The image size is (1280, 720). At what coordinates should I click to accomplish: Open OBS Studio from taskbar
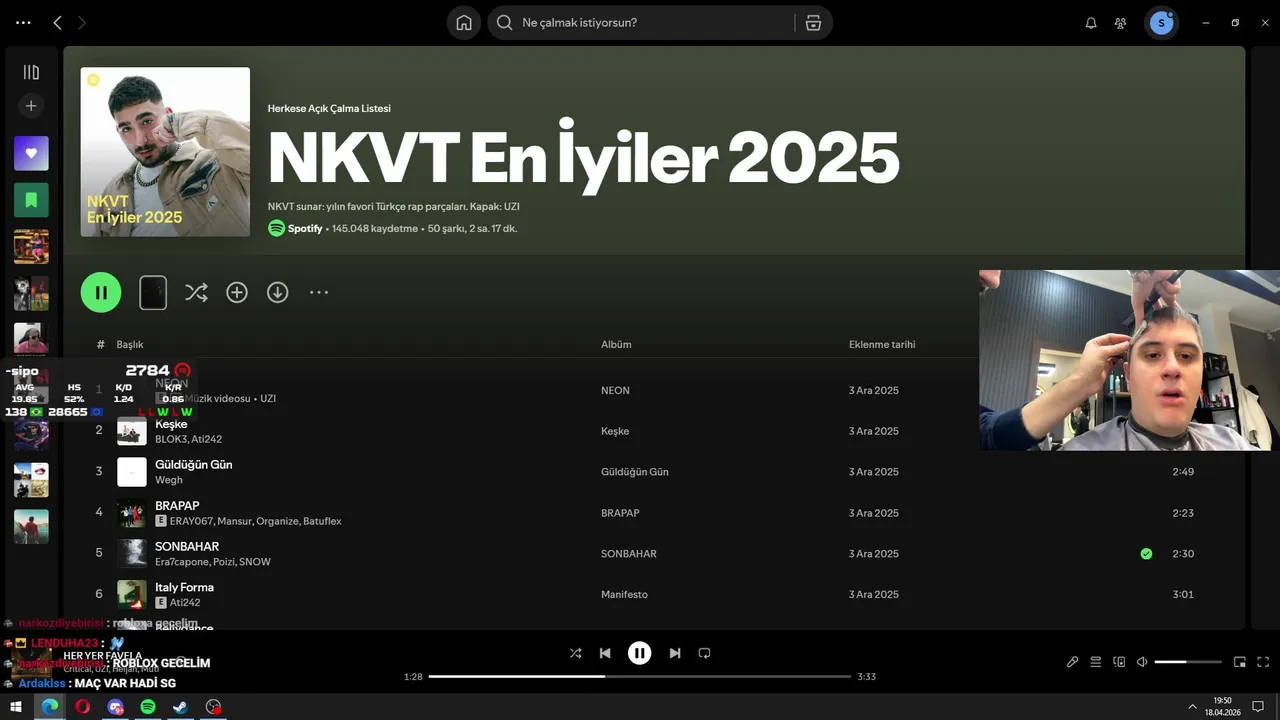coord(213,707)
